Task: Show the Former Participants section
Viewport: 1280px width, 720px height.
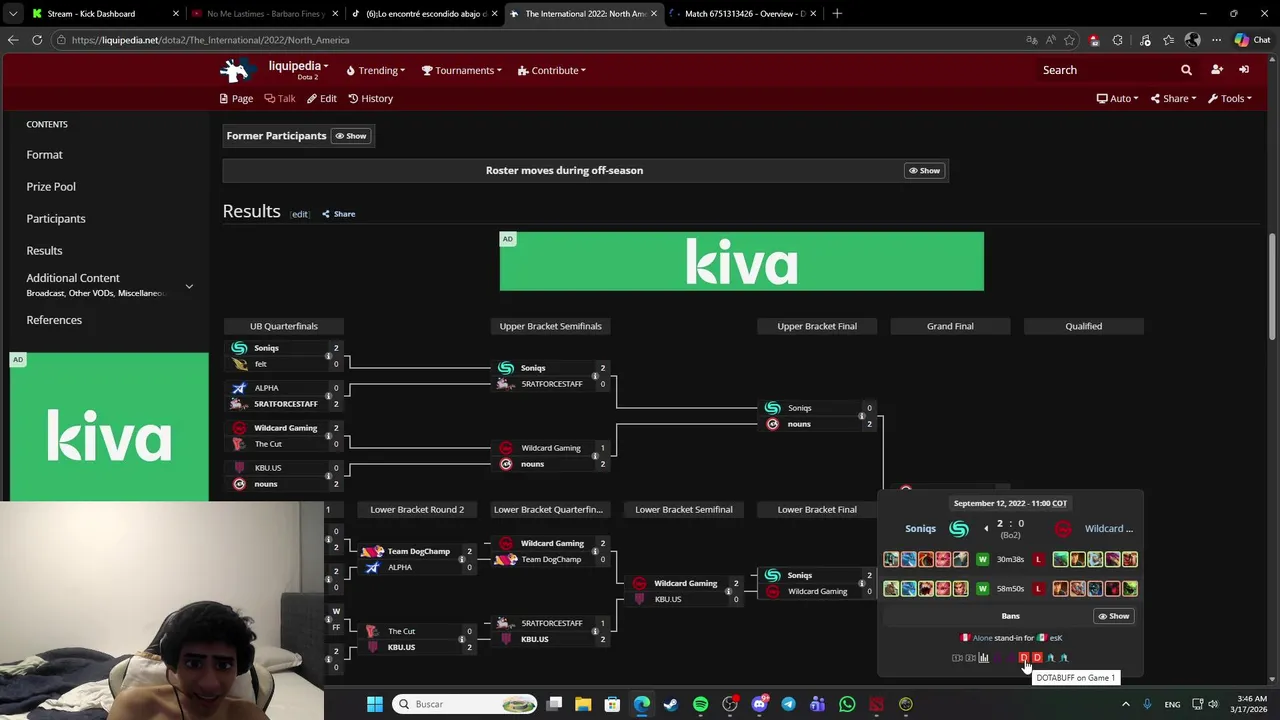Action: (351, 136)
